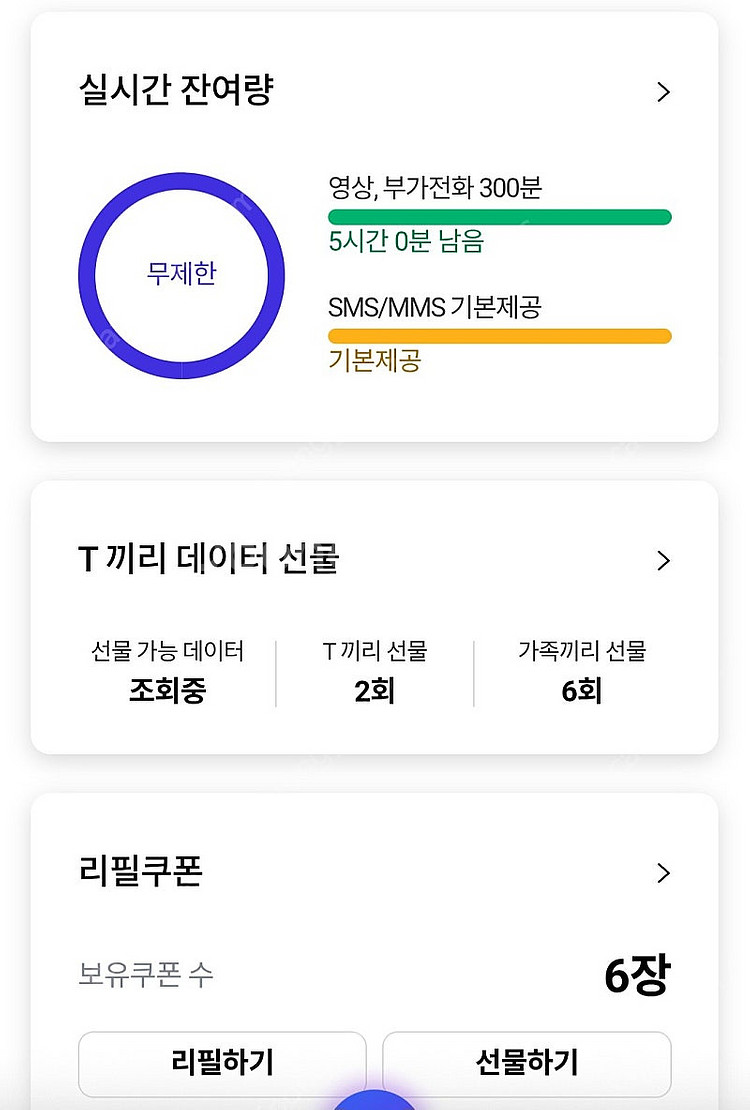Select the 실시간 잔여량 heading
Viewport: 750px width, 1110px height.
[x=176, y=91]
